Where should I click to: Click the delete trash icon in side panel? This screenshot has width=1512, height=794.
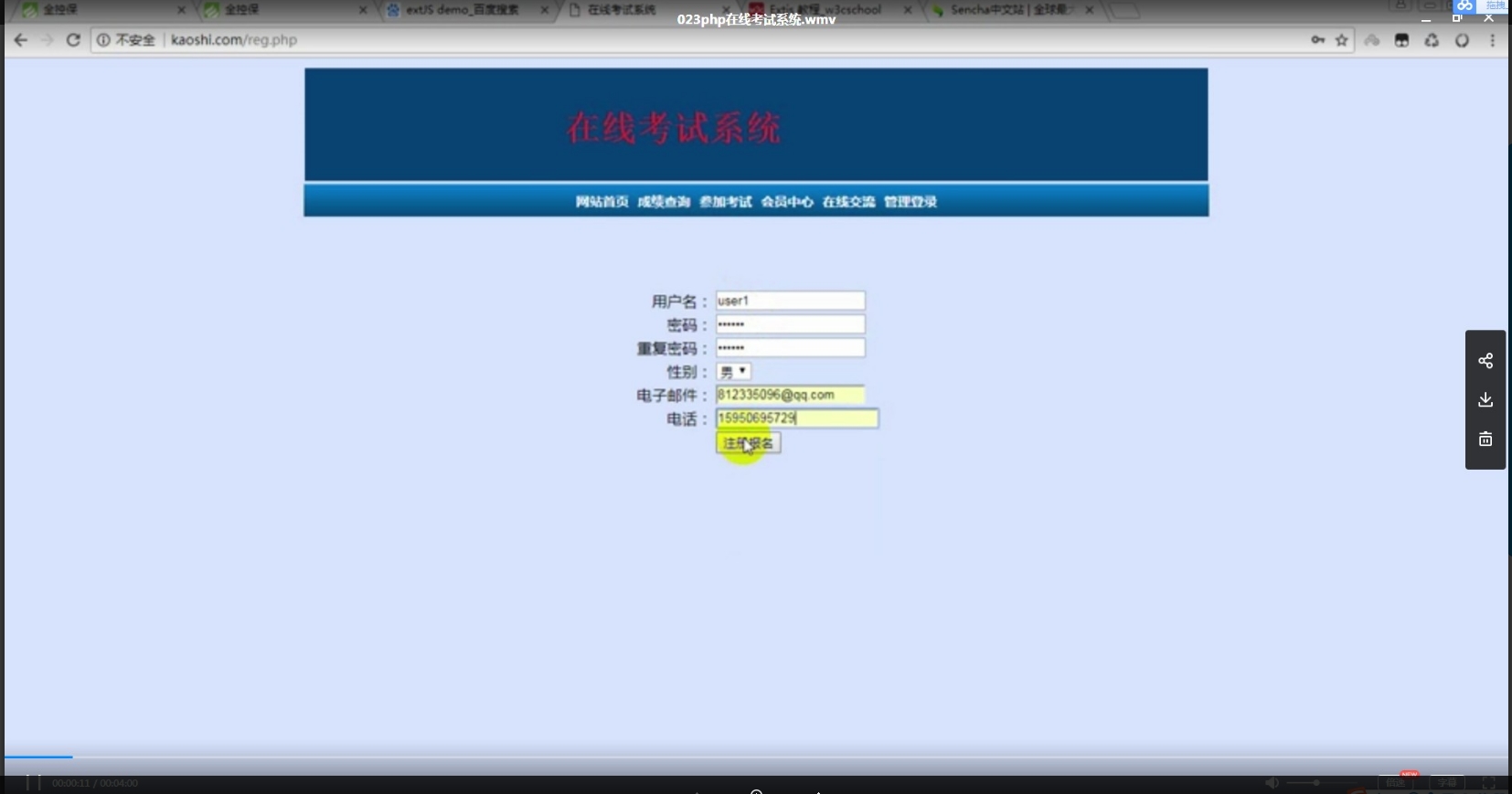pyautogui.click(x=1485, y=439)
